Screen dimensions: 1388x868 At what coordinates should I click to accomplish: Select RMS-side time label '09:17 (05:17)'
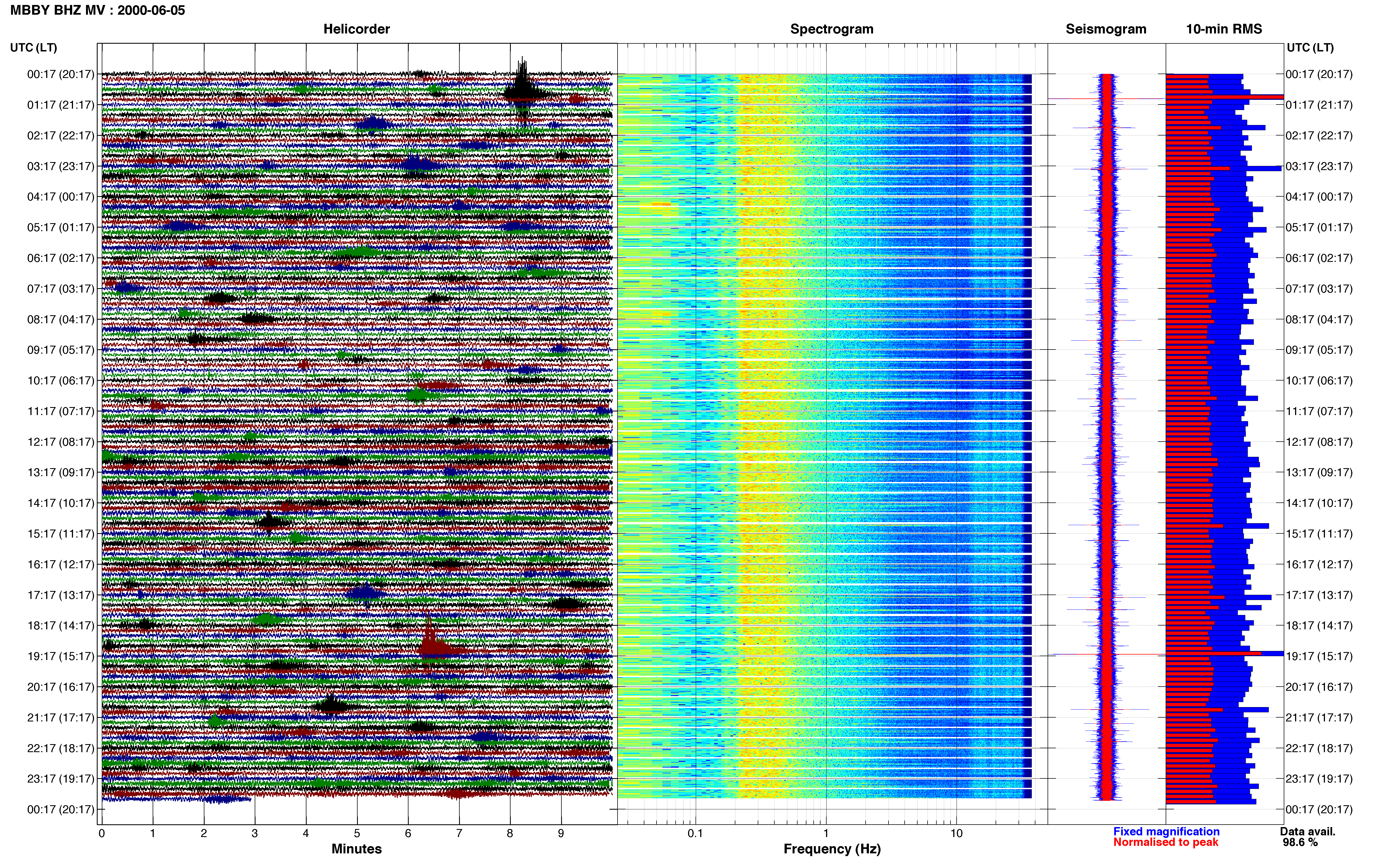[1319, 350]
